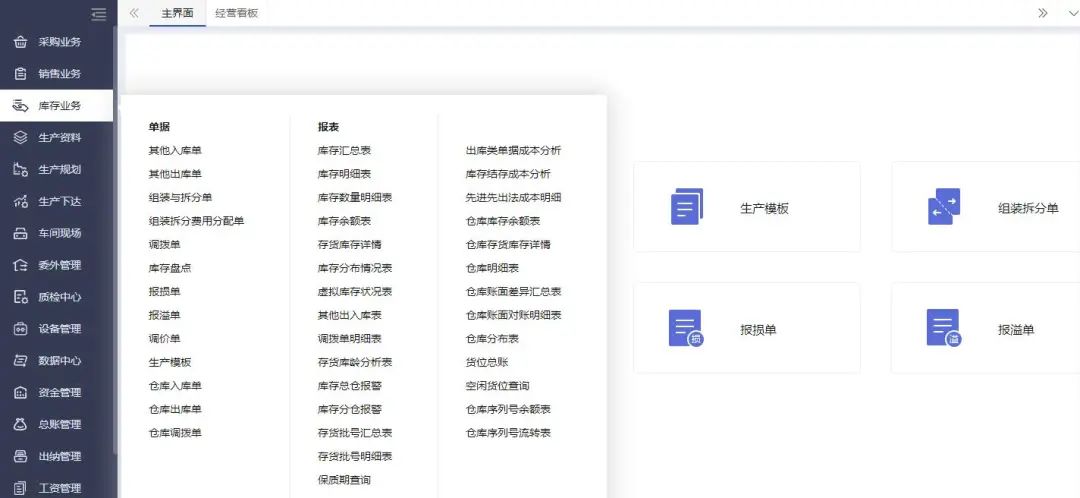Open 其他入库单 from the 单据 list

click(175, 151)
